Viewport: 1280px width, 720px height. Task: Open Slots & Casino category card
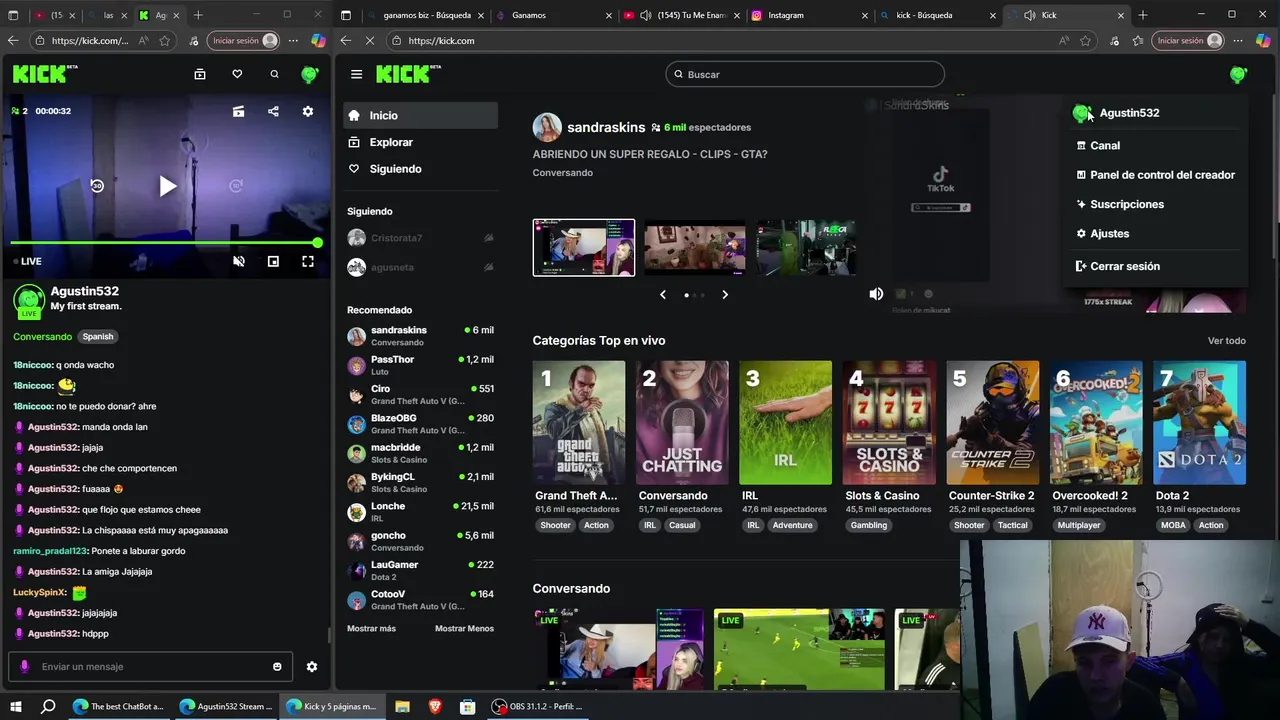click(x=889, y=423)
